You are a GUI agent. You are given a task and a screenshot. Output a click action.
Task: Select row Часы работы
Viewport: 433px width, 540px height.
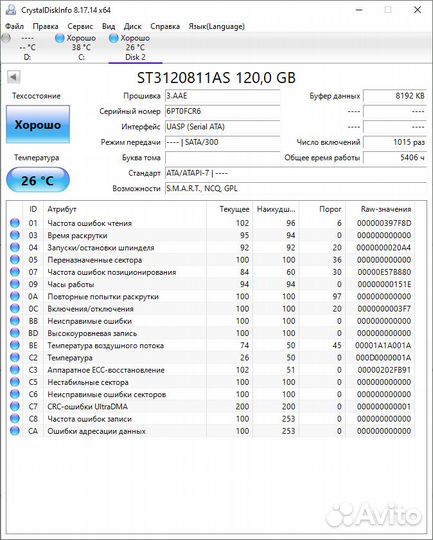click(211, 284)
